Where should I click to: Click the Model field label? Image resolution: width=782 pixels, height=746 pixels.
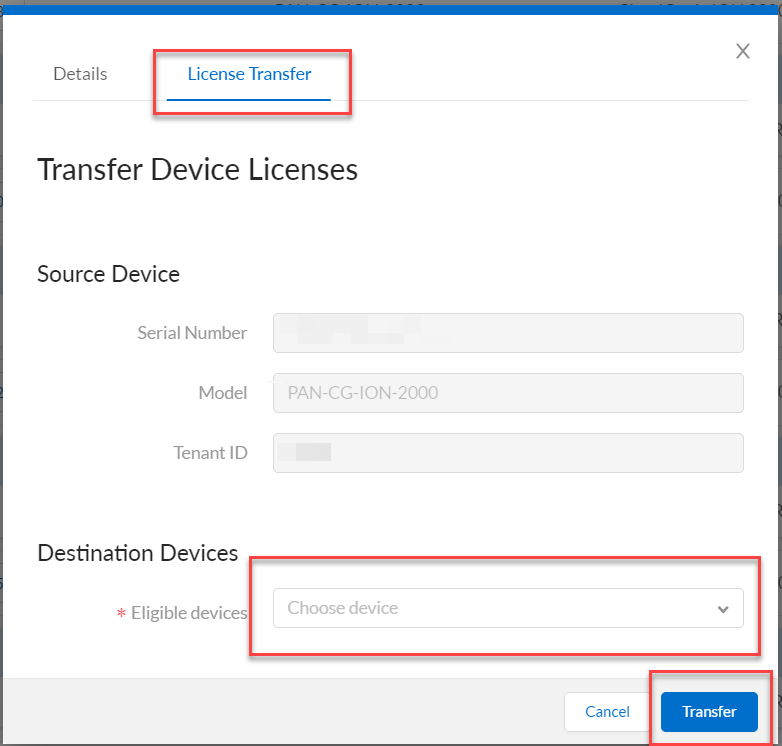222,393
